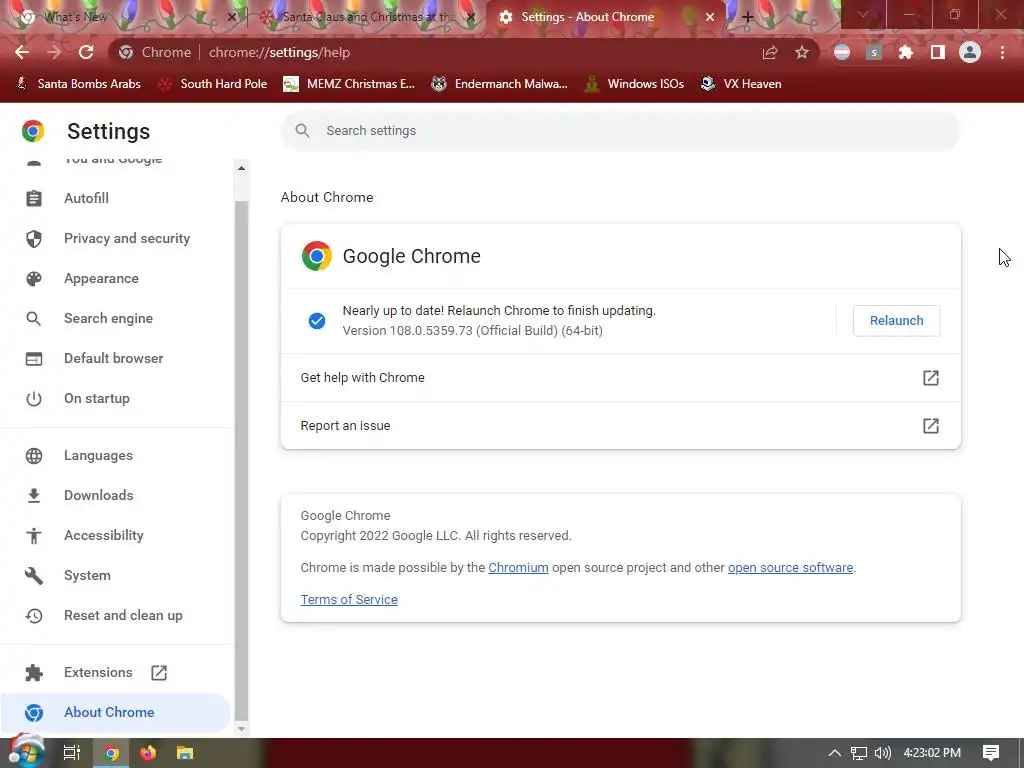Viewport: 1024px width, 768px height.
Task: Open Privacy and security settings
Action: click(116, 238)
